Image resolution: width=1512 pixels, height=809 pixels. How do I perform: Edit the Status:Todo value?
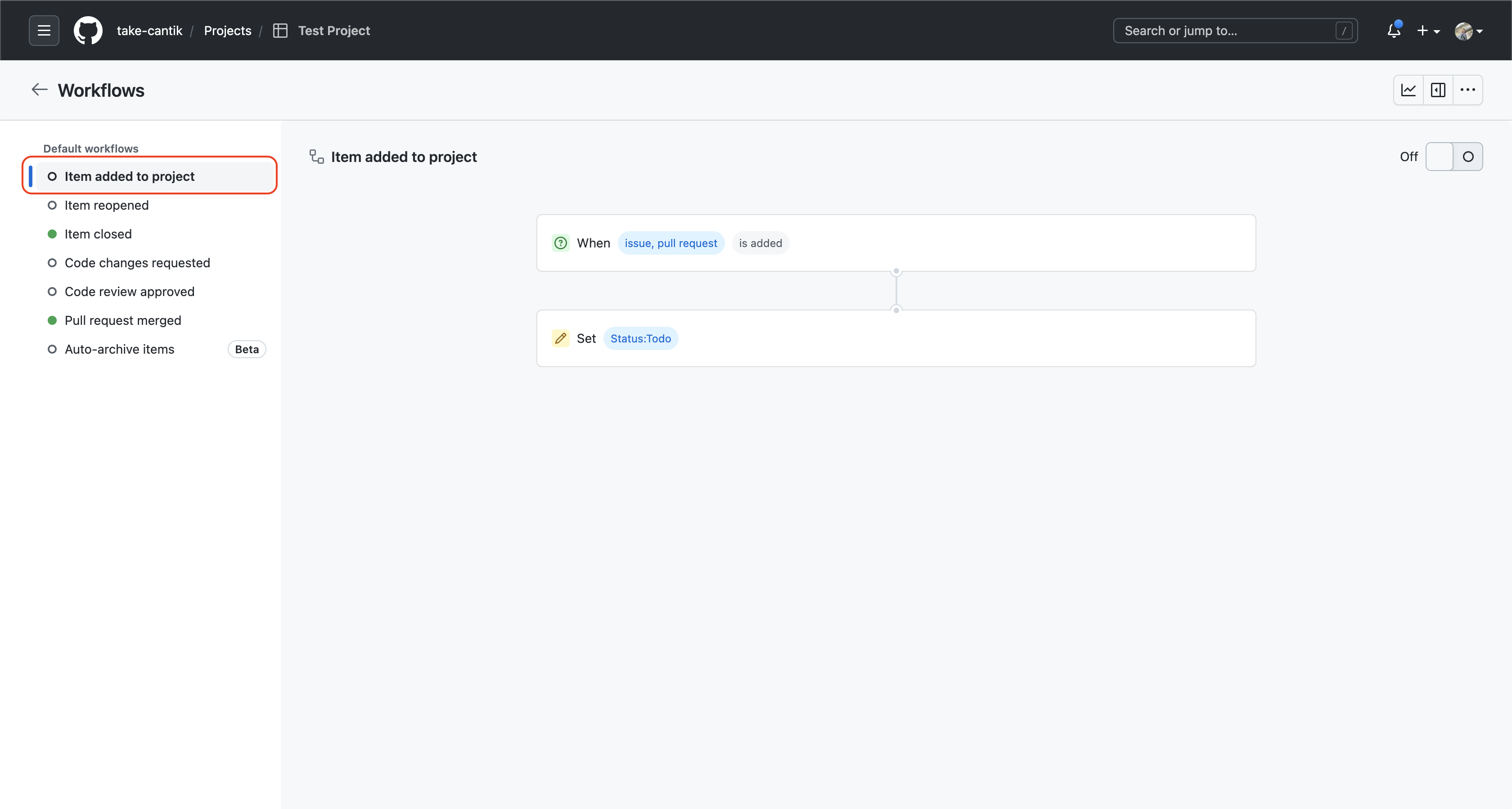[640, 338]
